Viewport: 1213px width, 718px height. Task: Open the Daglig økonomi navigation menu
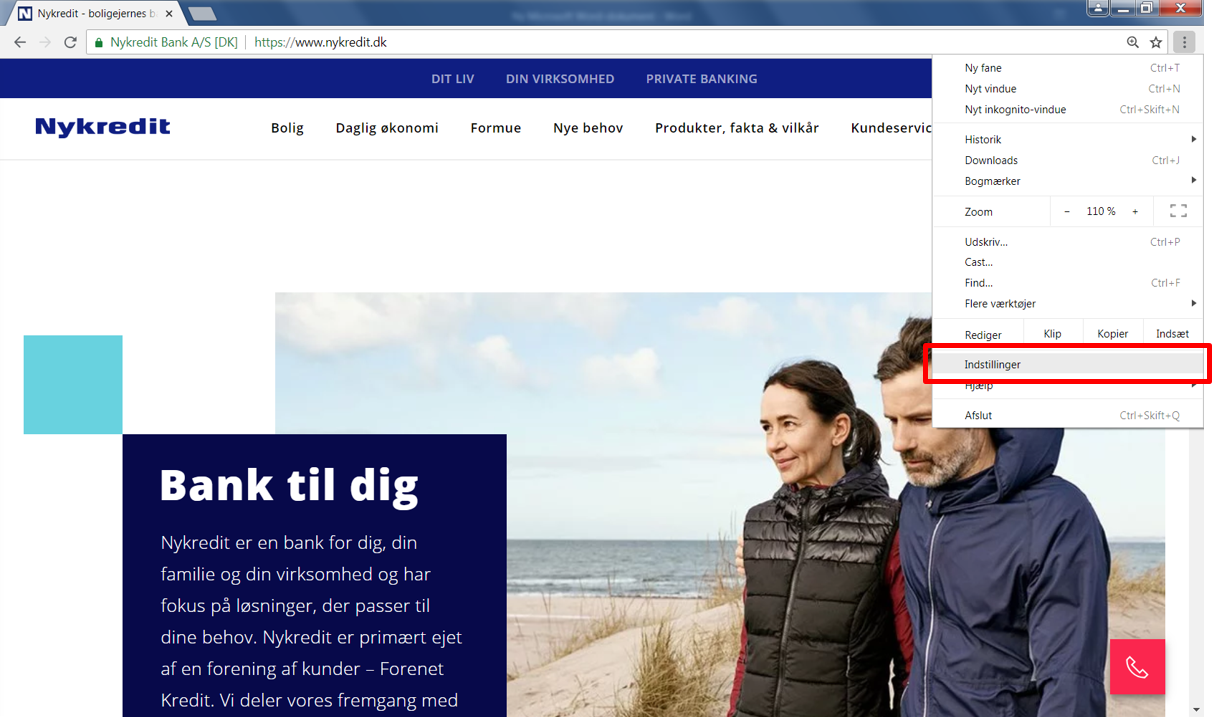(x=387, y=128)
